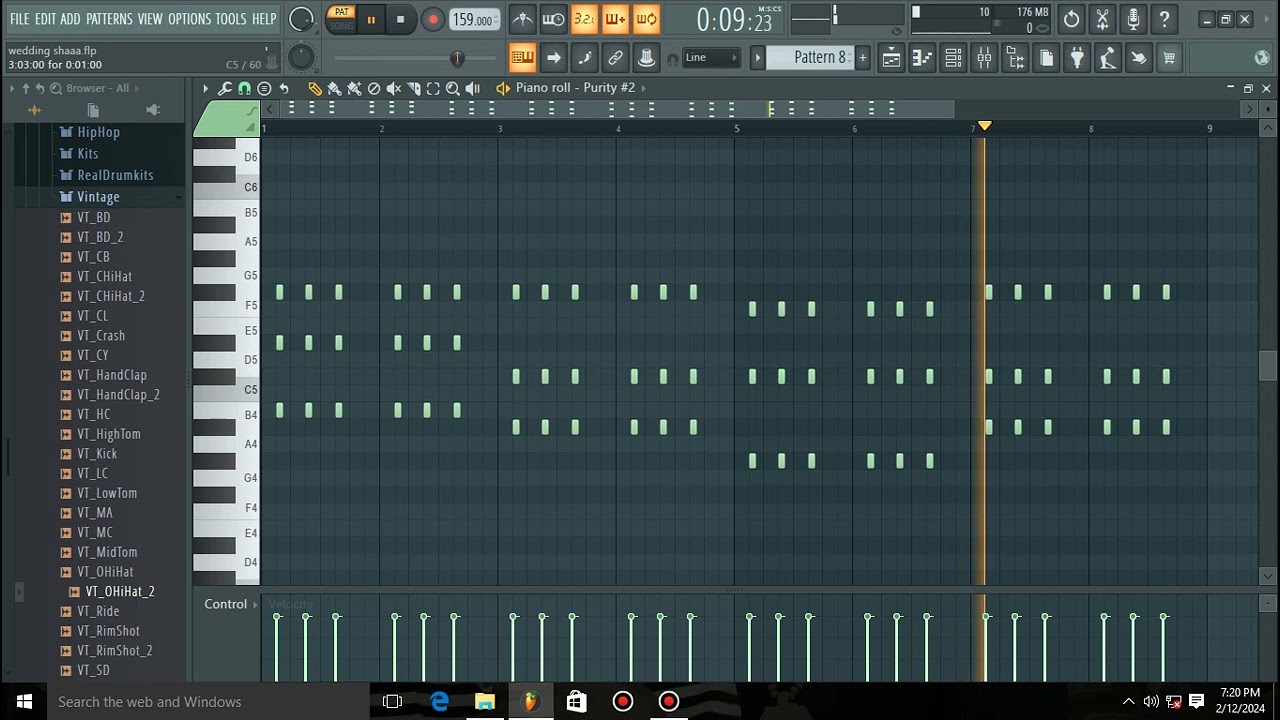This screenshot has width=1280, height=720.
Task: Click the pause playback button
Action: pyautogui.click(x=371, y=19)
